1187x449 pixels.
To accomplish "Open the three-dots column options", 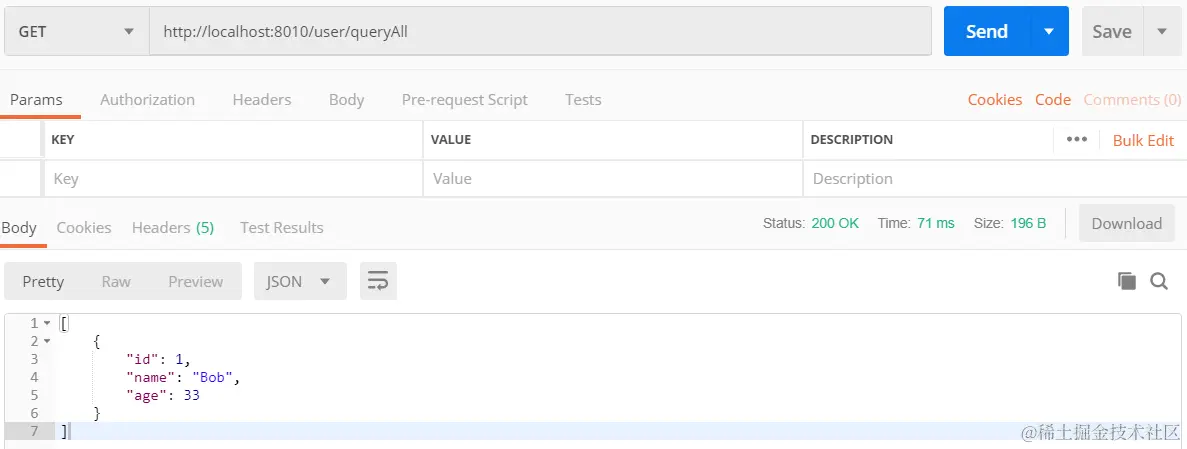I will (1077, 140).
